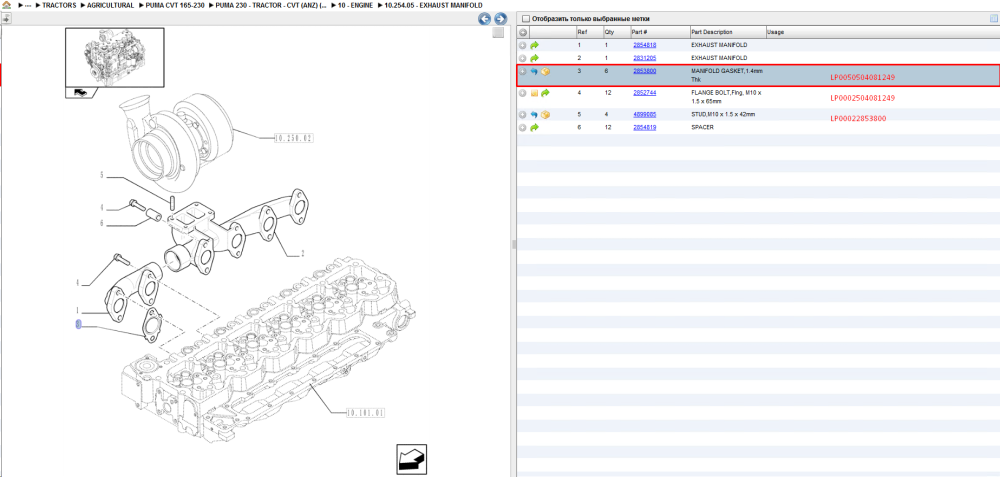Viewport: 1000px width, 477px height.
Task: Click the green arrow for part 2831205
Action: tap(534, 58)
